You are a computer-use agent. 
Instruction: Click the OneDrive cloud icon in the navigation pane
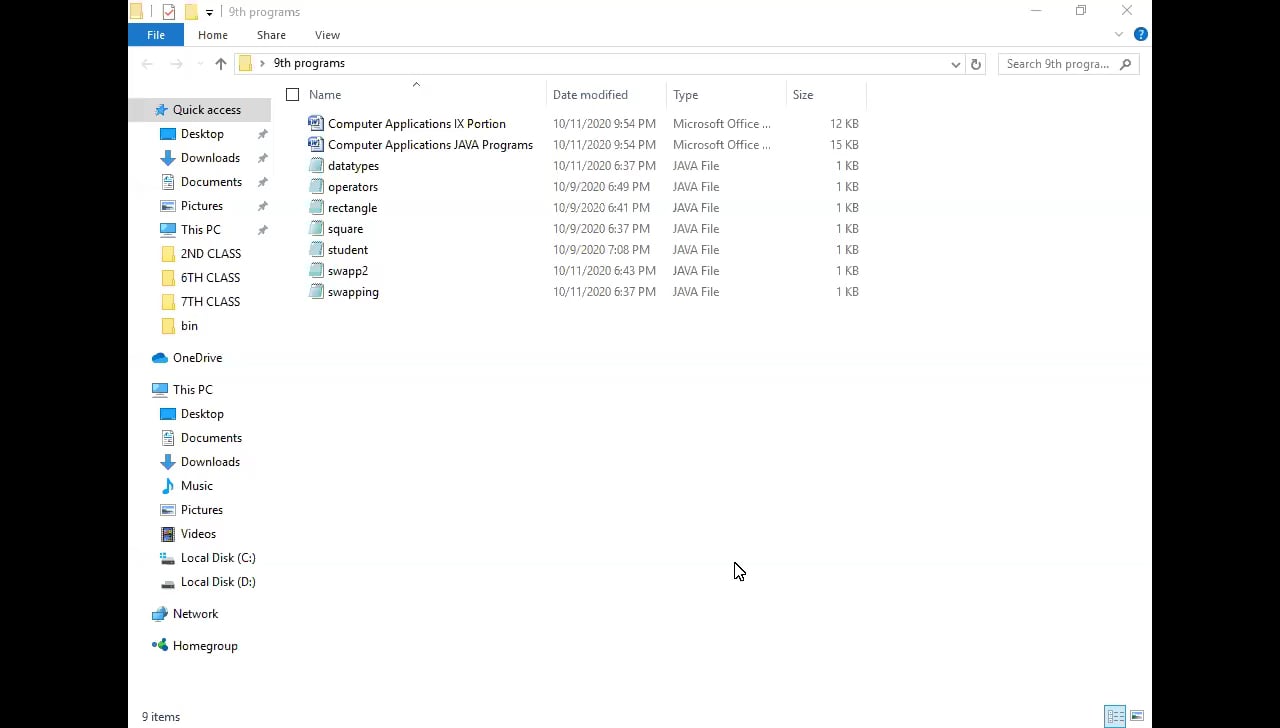160,358
